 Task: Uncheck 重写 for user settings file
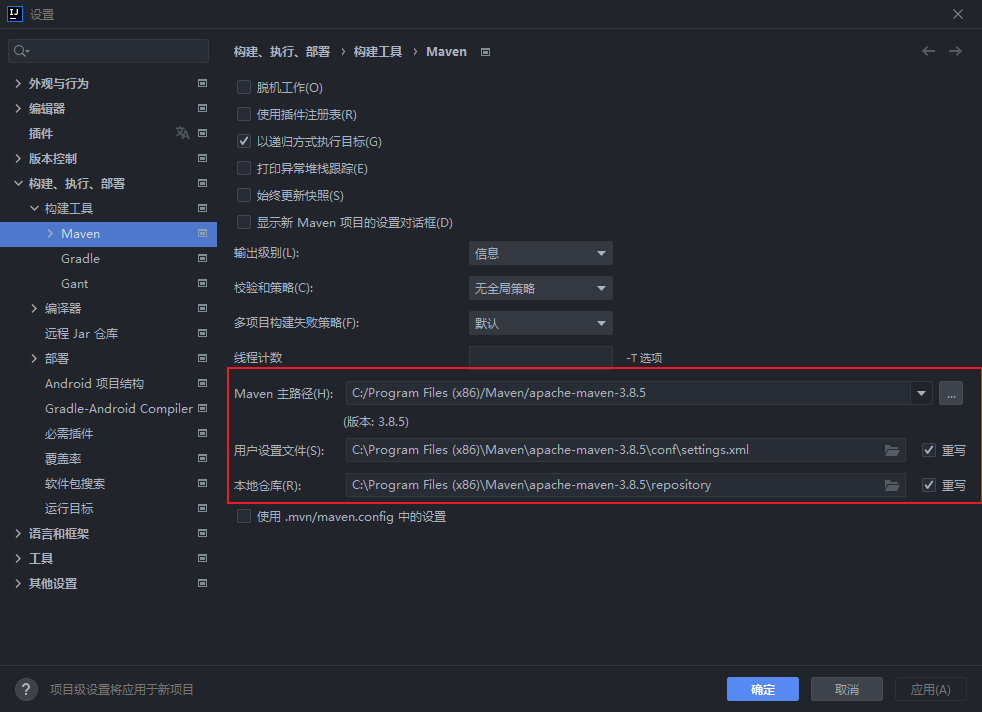pos(929,450)
